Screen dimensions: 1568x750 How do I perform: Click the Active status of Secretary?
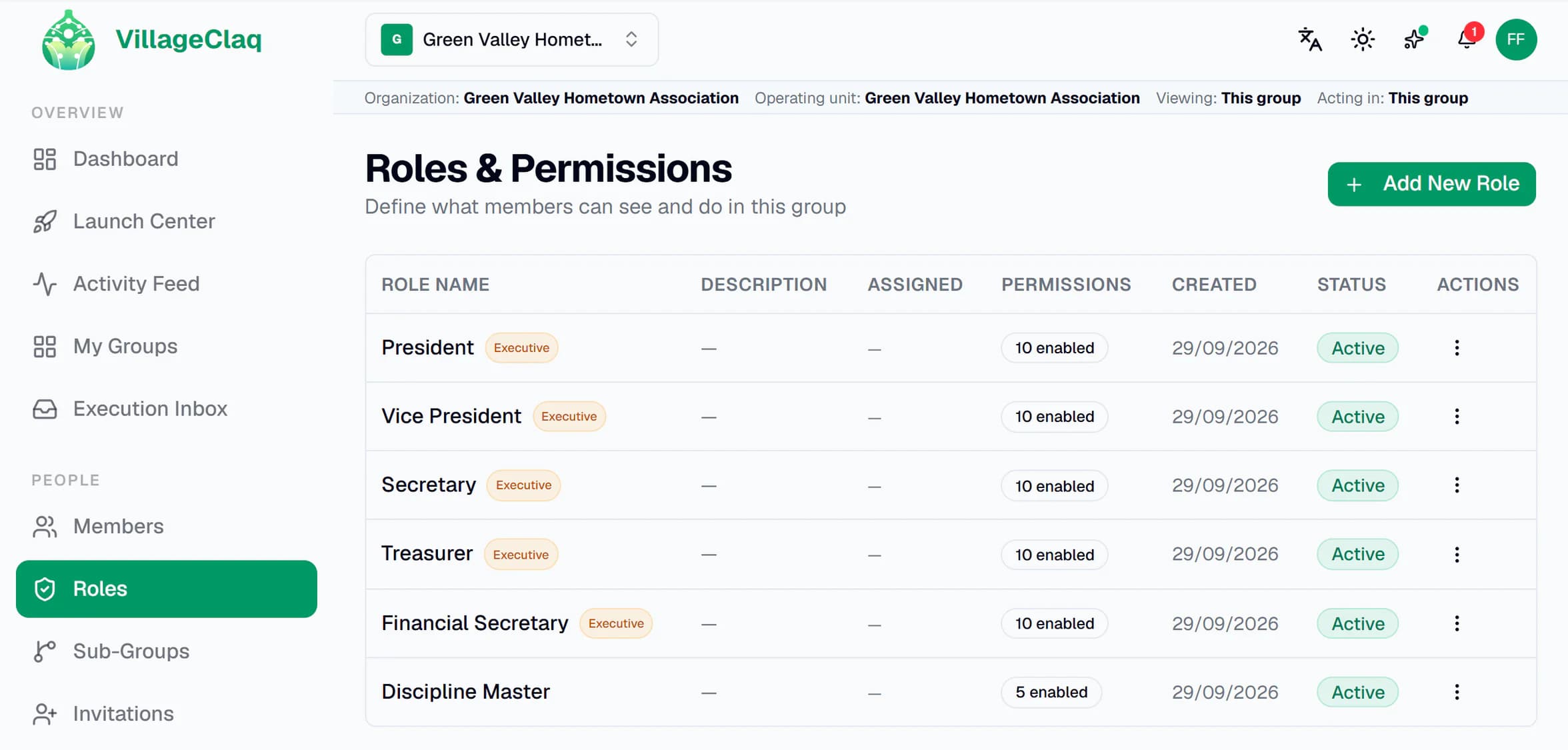1357,485
